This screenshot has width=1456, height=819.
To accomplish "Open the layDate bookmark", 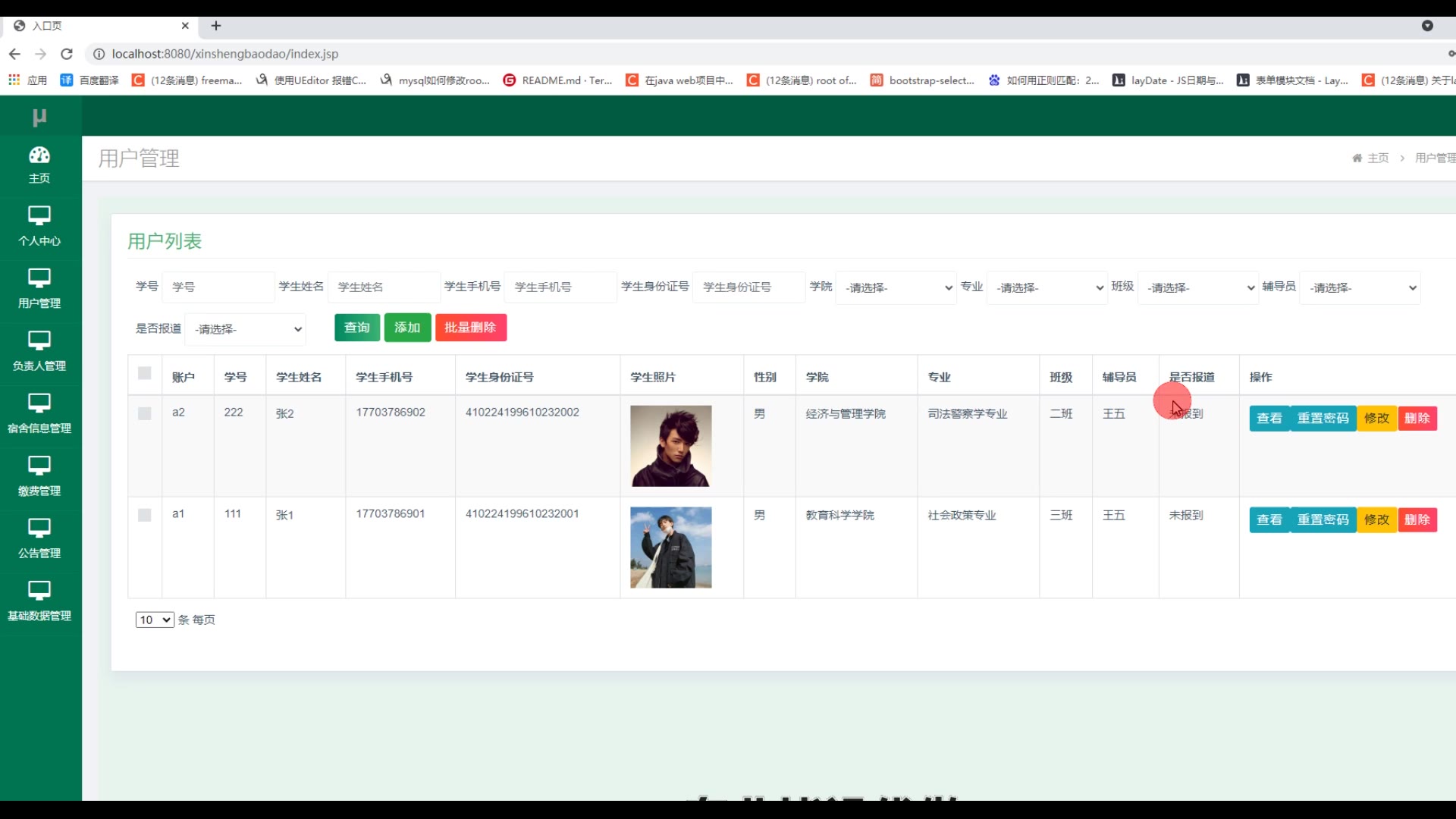I will click(x=1168, y=80).
